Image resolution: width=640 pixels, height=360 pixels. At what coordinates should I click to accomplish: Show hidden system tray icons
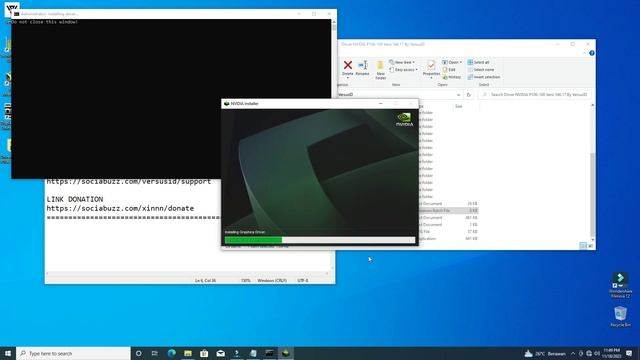tap(573, 353)
